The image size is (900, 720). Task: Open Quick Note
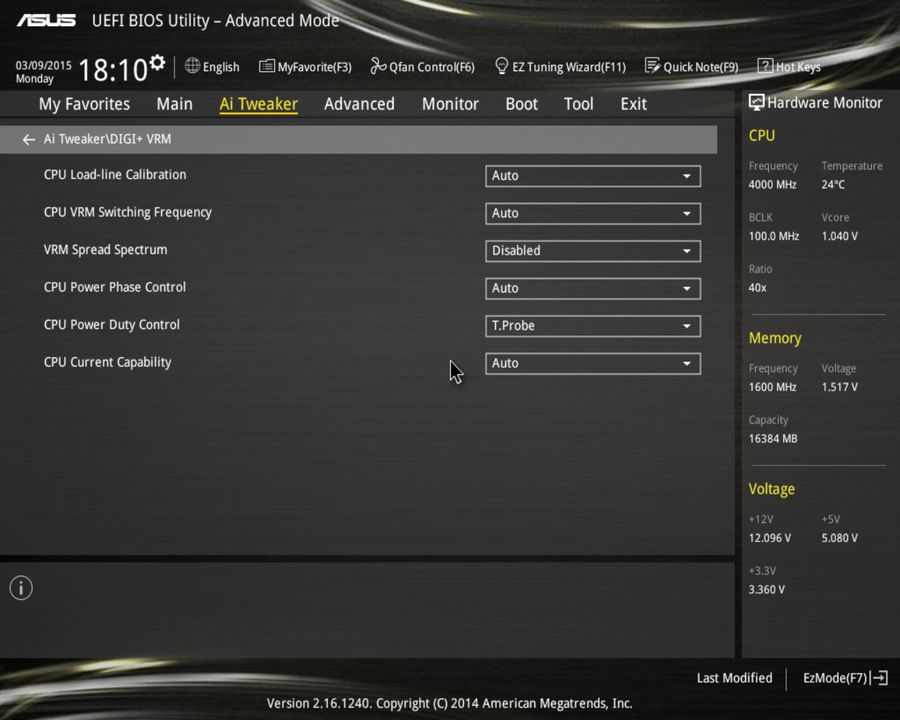[692, 67]
